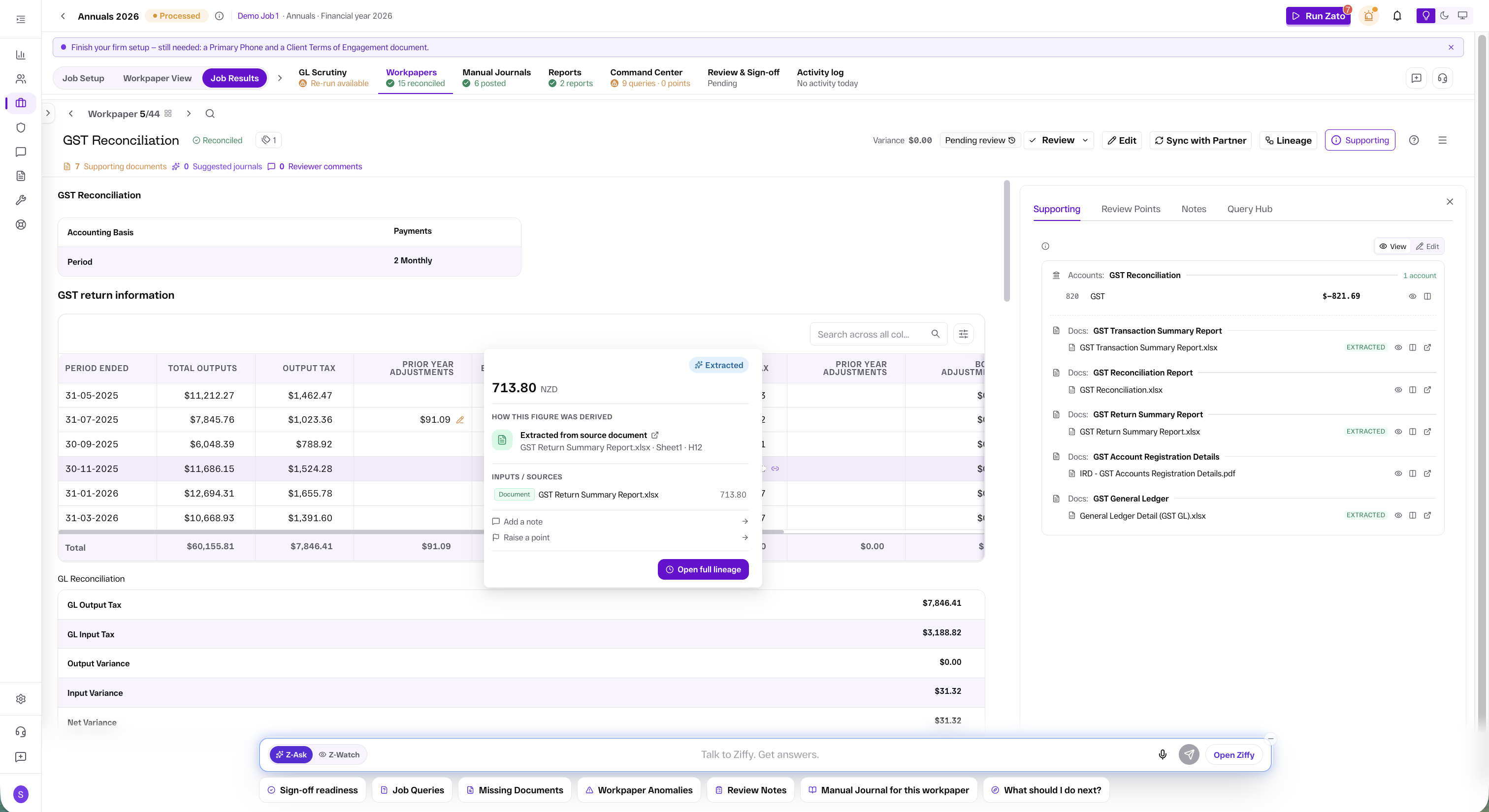
Task: Open the analytics chart sidebar icon
Action: click(21, 55)
